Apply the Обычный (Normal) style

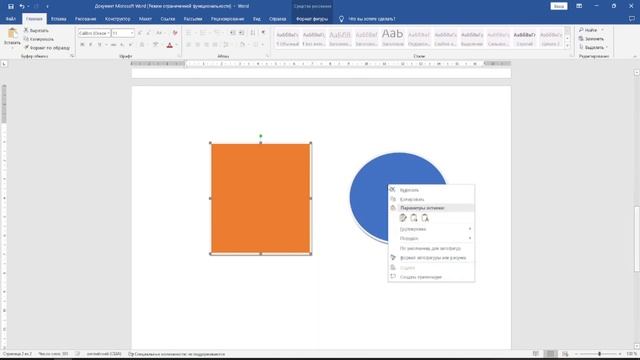[287, 39]
